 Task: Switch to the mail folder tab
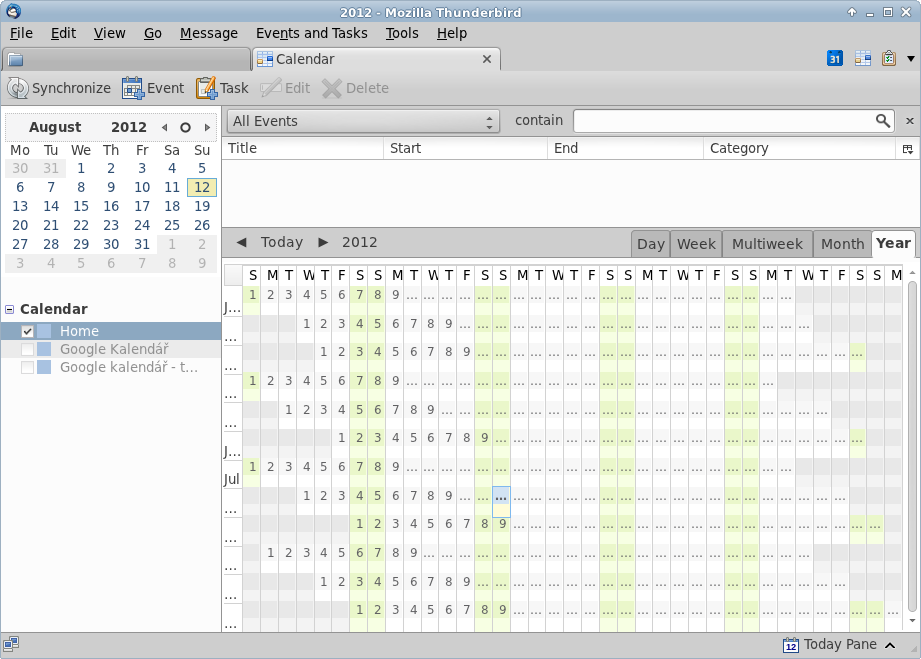(x=127, y=59)
